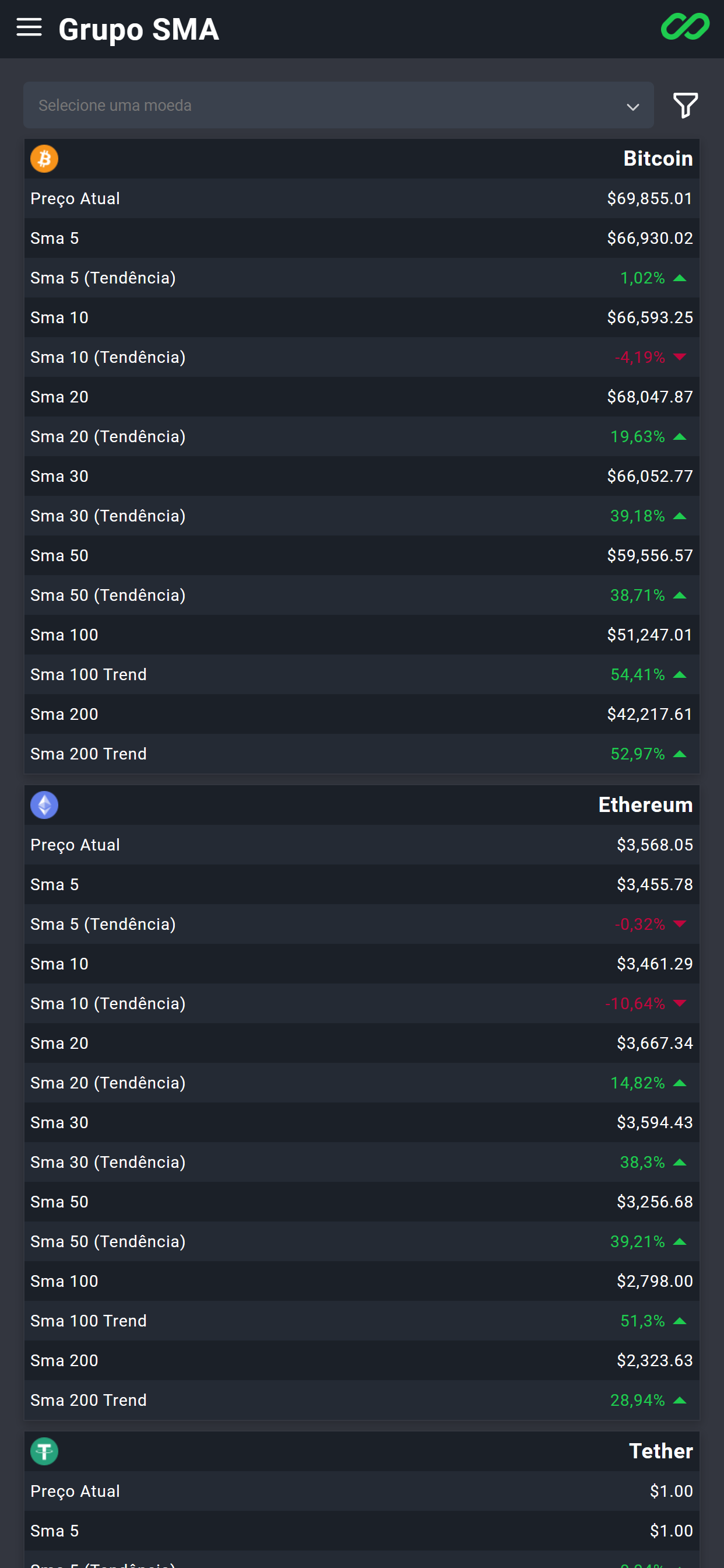724x1568 pixels.
Task: Click Ethereum trend value 28,94%
Action: point(637,1401)
